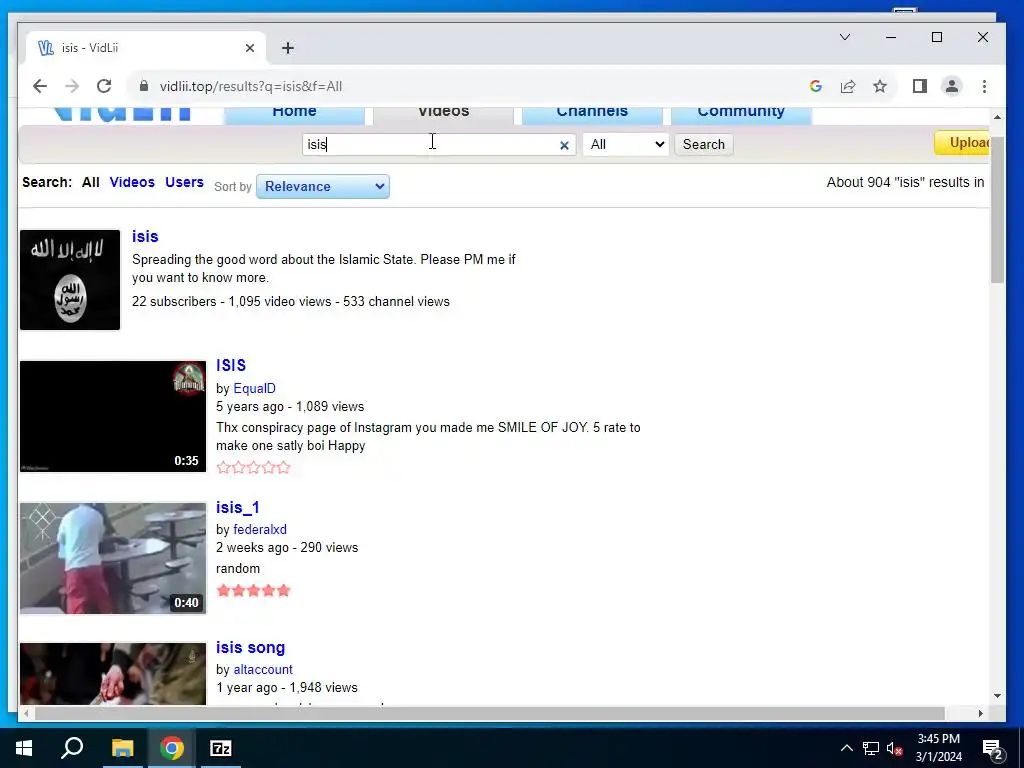Click the filled star rating under isis_1
The height and width of the screenshot is (768, 1024).
(x=253, y=591)
